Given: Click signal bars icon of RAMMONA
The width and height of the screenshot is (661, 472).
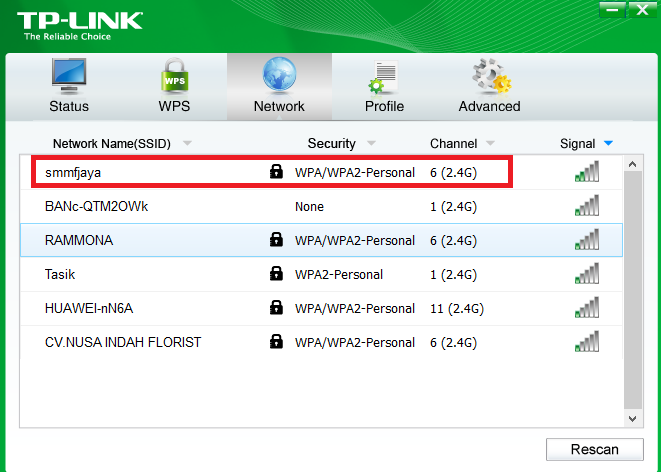Looking at the screenshot, I should click(587, 240).
